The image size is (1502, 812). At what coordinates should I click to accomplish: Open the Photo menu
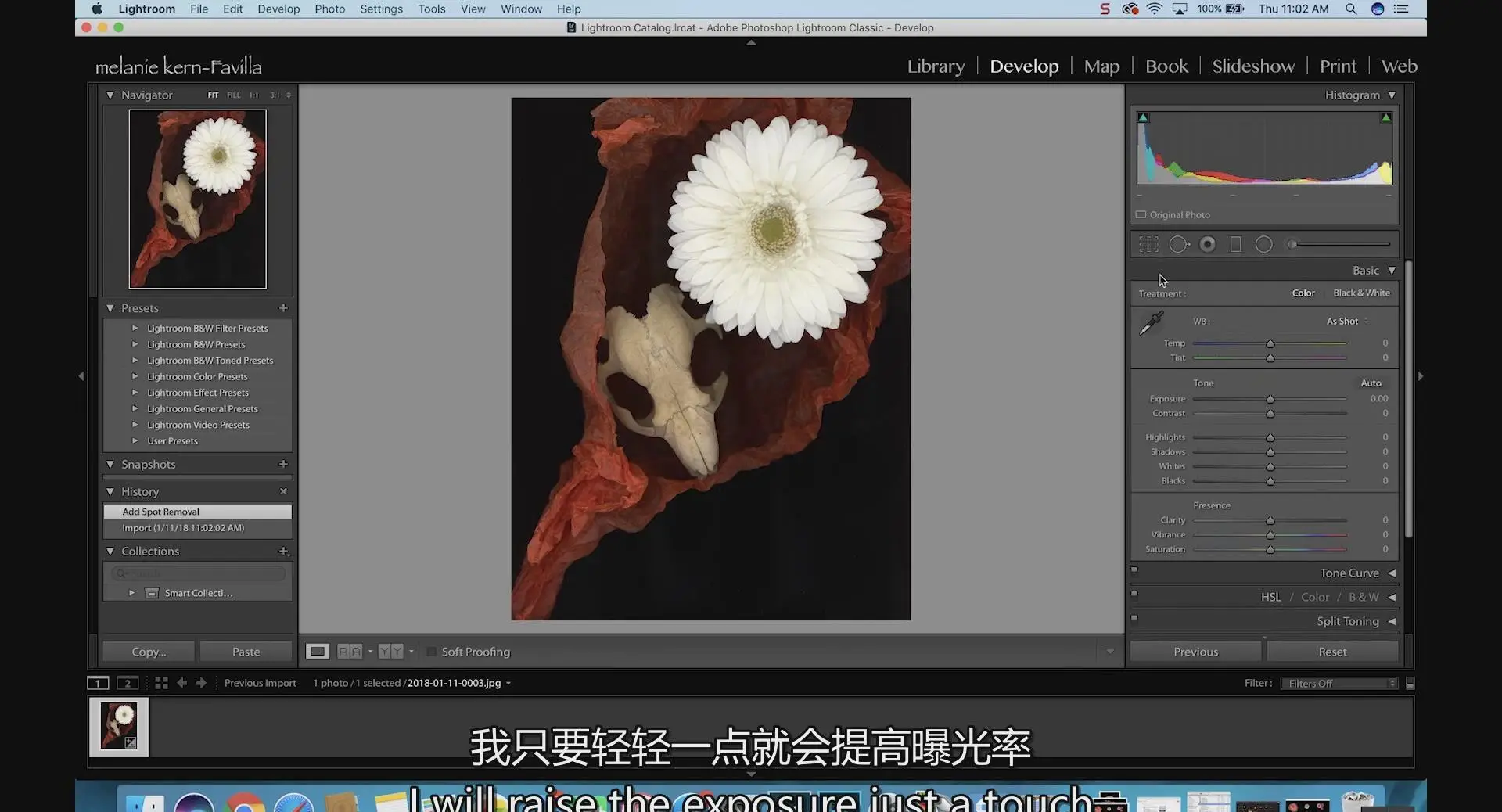click(x=329, y=9)
